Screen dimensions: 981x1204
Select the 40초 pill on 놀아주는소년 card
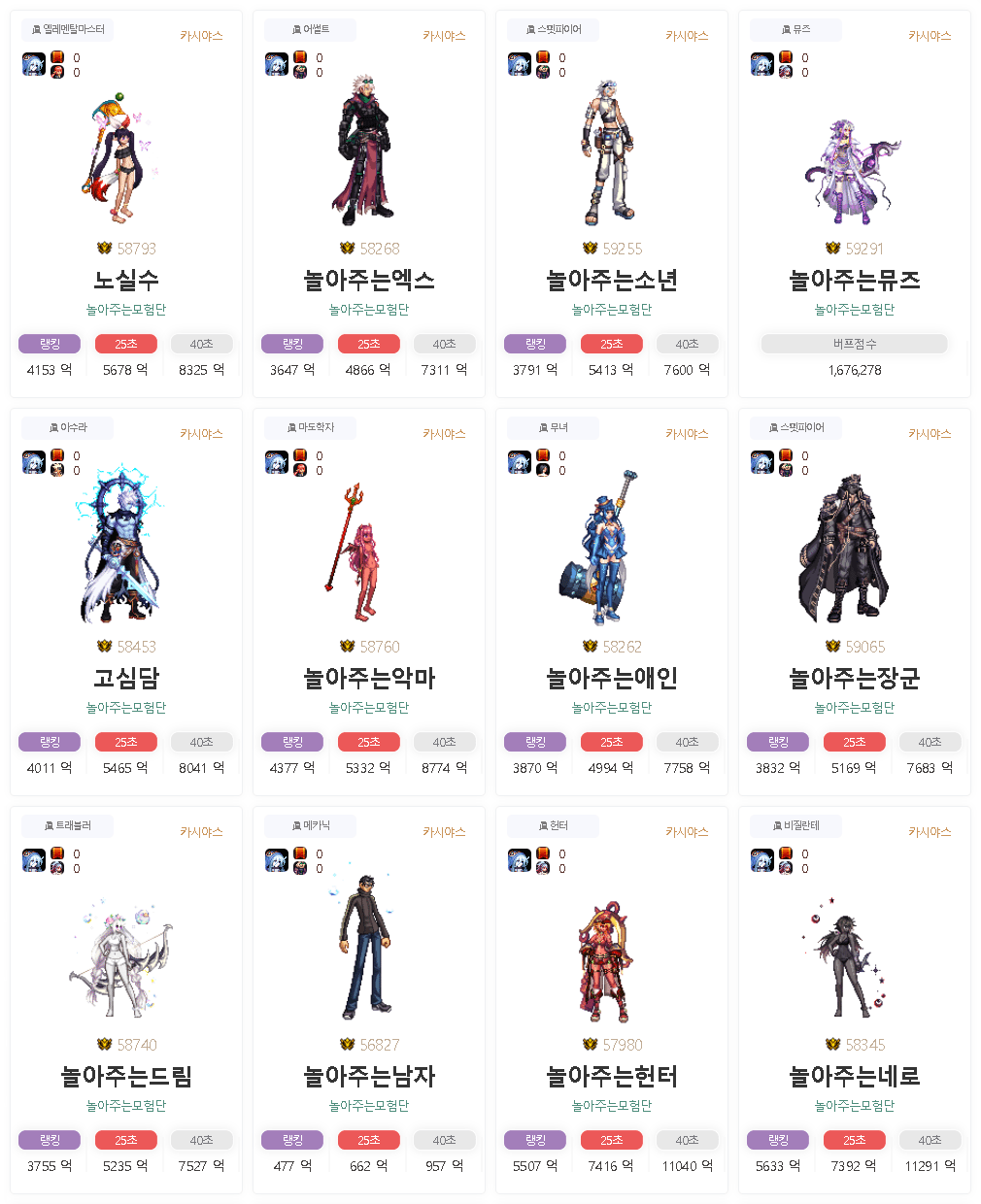coord(688,344)
